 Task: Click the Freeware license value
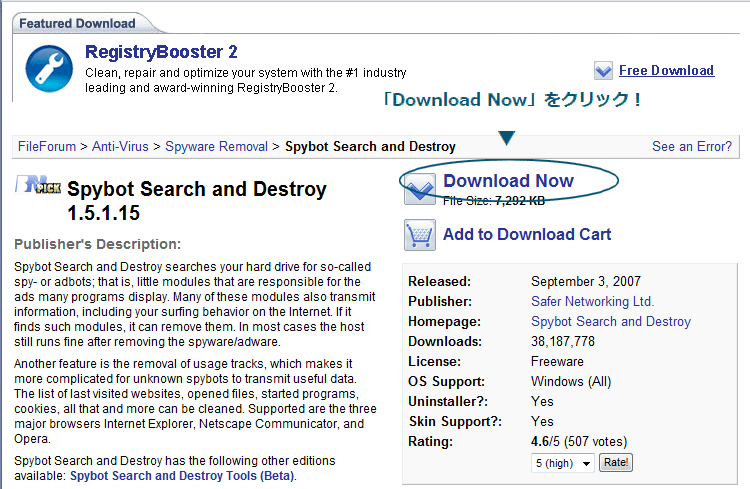557,362
